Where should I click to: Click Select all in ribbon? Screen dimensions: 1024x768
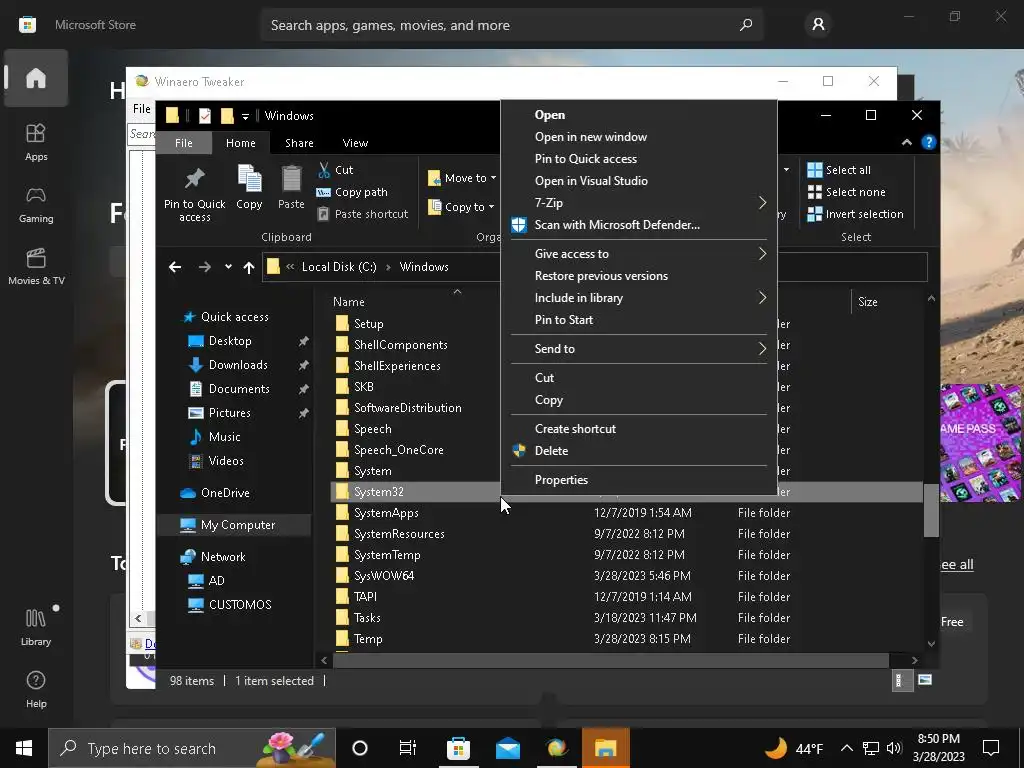coord(839,170)
